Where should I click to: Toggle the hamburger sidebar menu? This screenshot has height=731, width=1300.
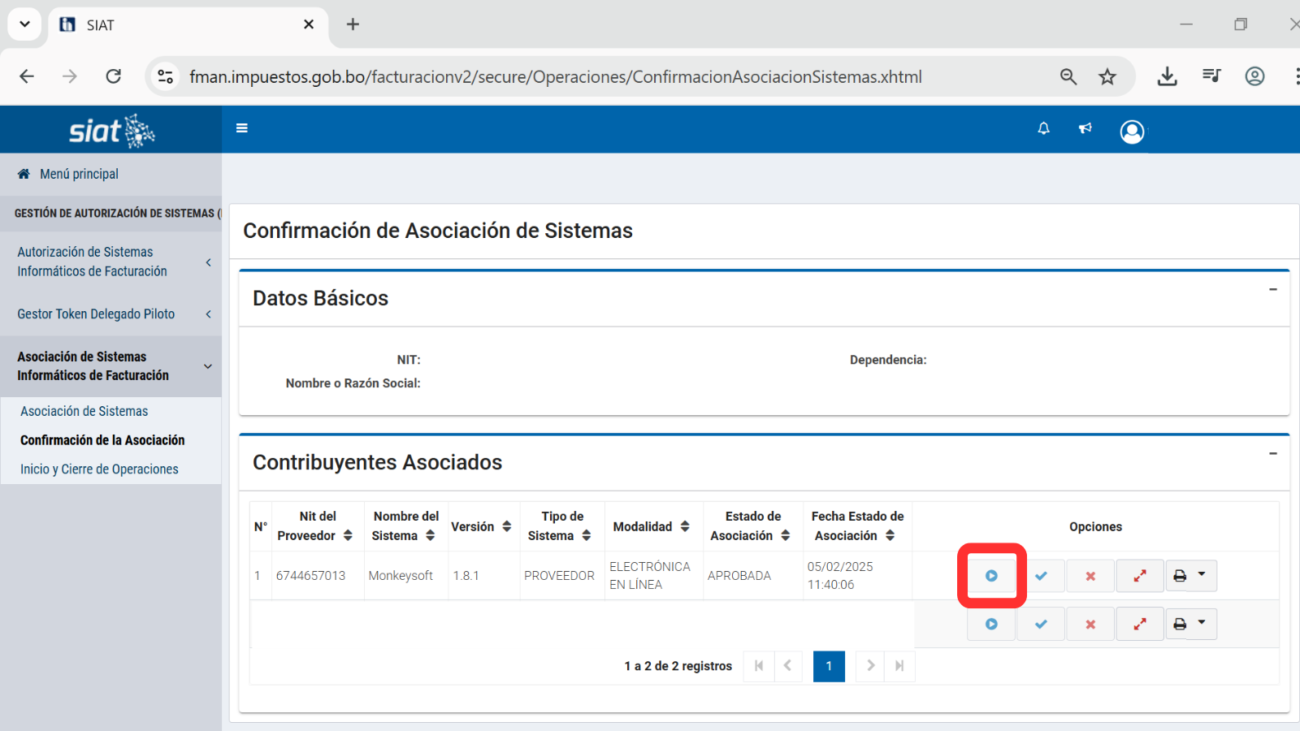point(242,128)
